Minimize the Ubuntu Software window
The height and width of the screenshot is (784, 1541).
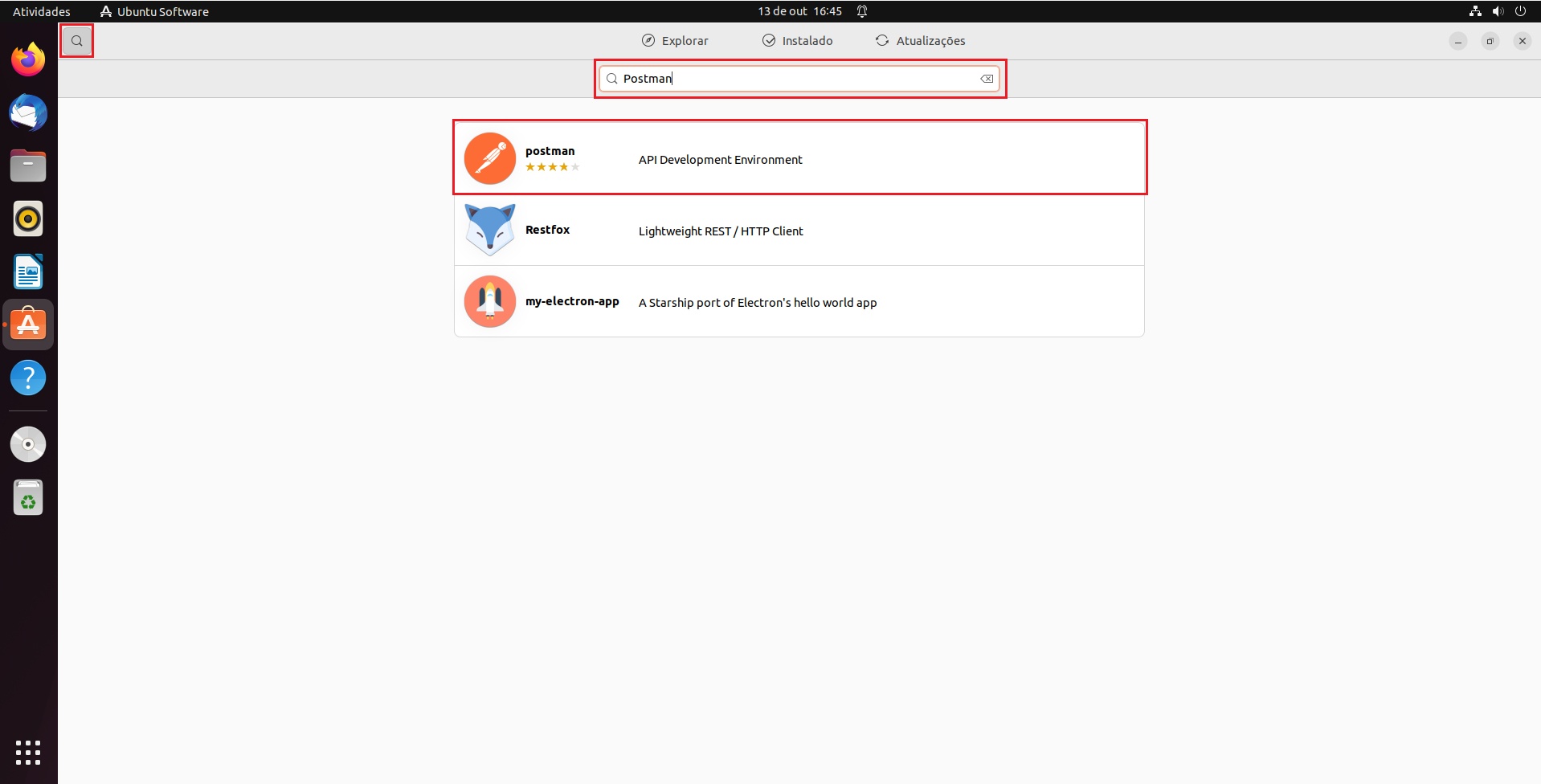[1458, 41]
